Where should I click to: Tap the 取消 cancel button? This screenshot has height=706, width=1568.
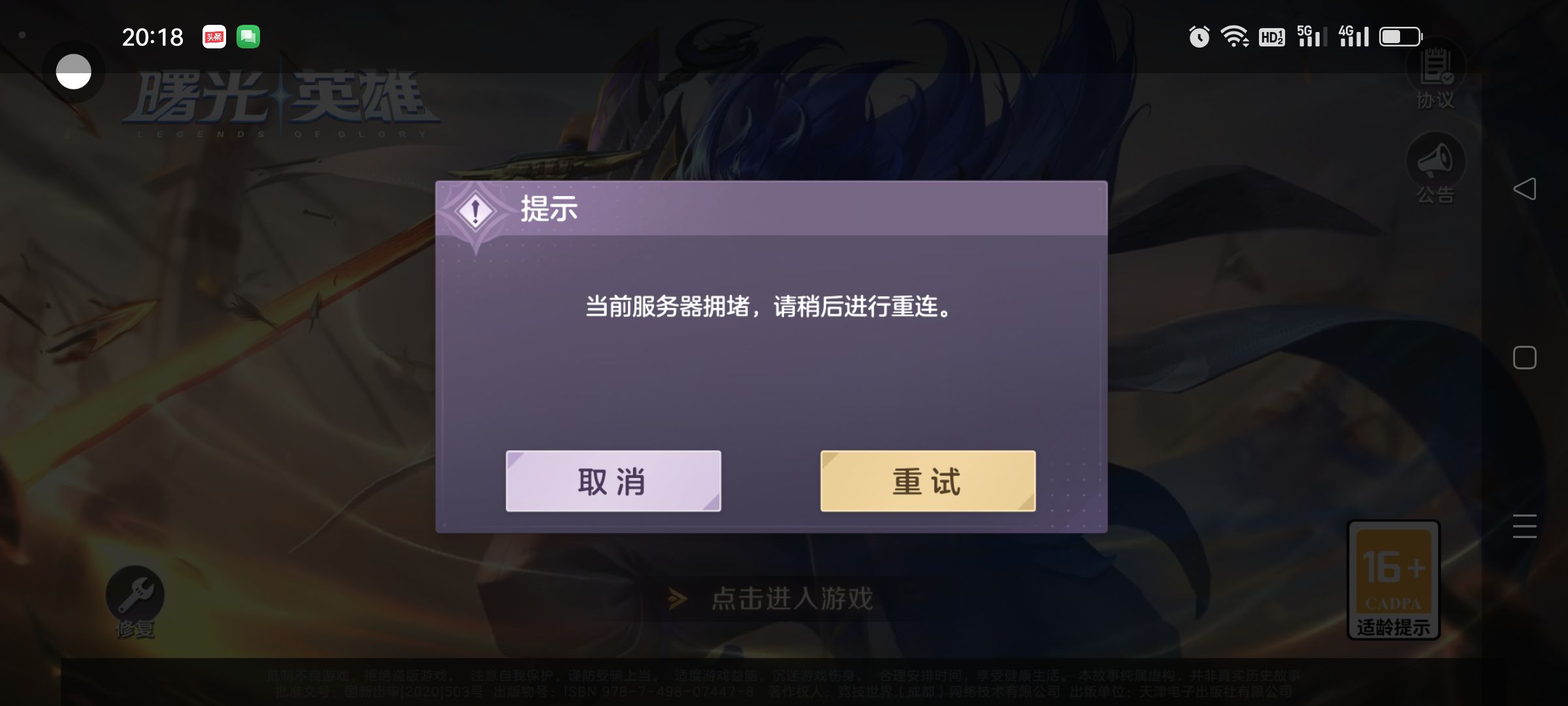click(x=613, y=481)
